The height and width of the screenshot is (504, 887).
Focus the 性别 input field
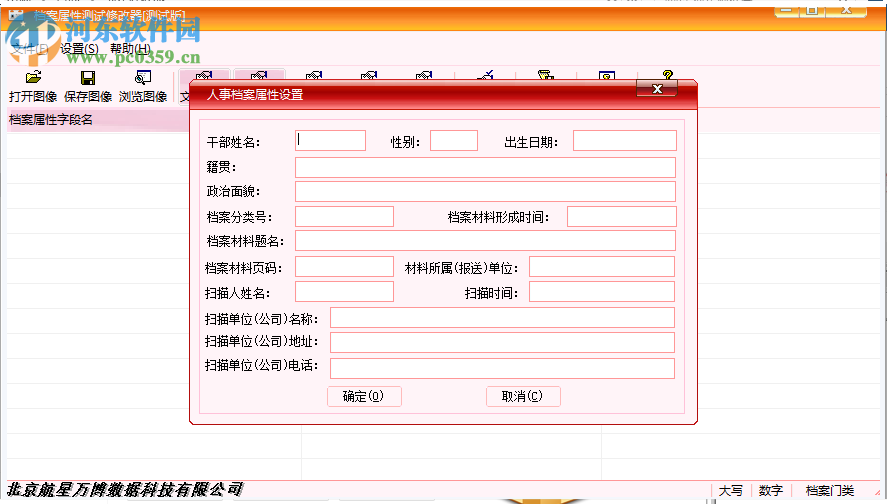(x=454, y=141)
